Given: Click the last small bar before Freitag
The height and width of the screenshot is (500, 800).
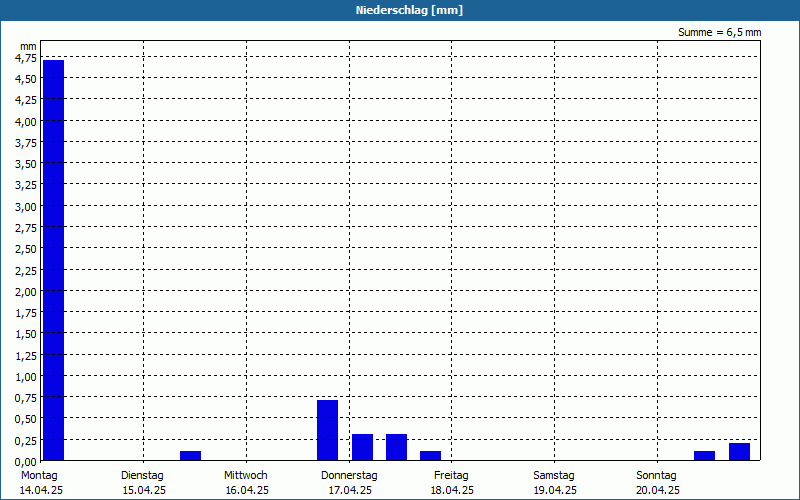Looking at the screenshot, I should click(431, 456).
